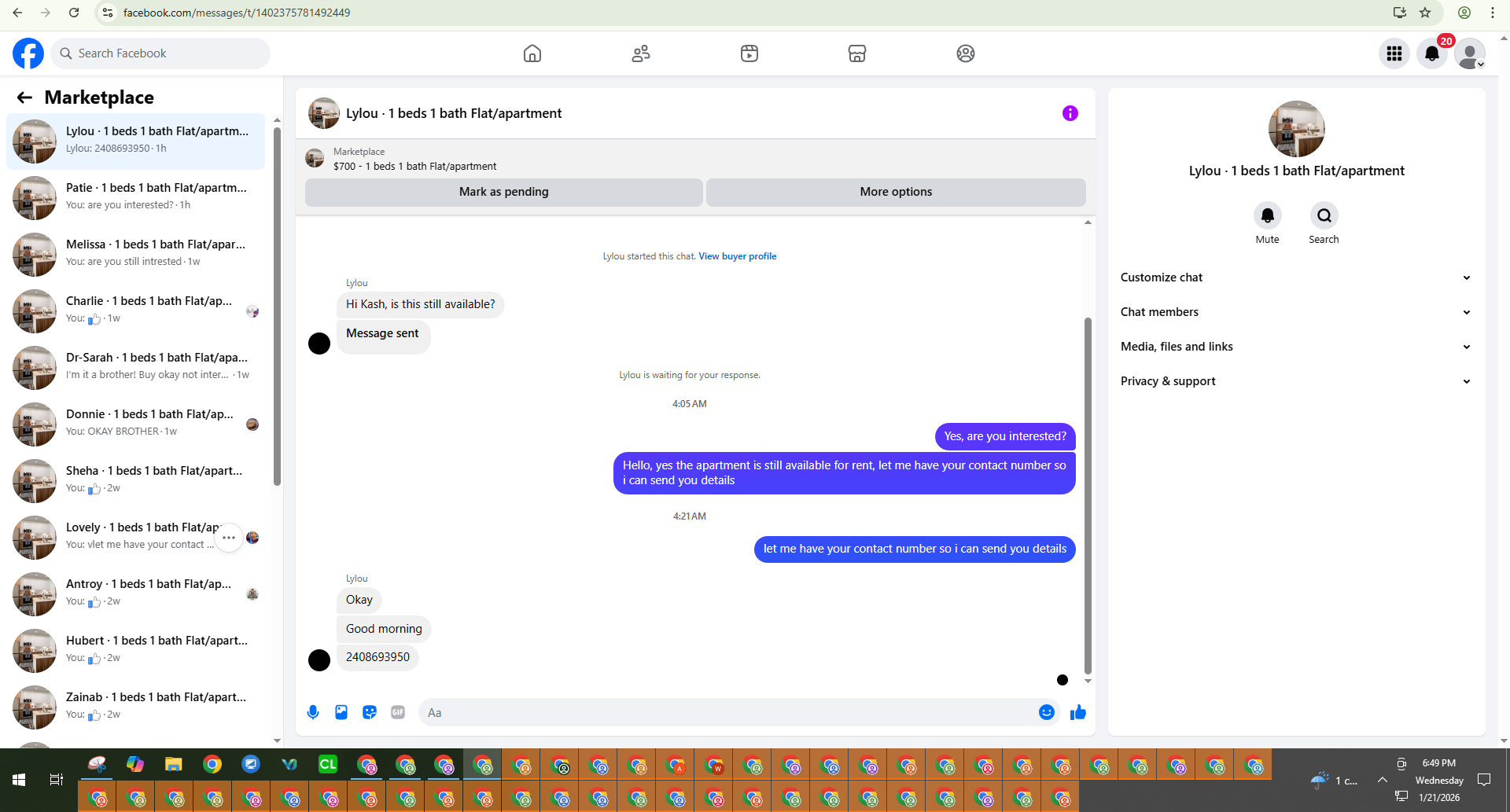Screen dimensions: 1510x812
Task: Open Lylou chat header title
Action: click(454, 113)
